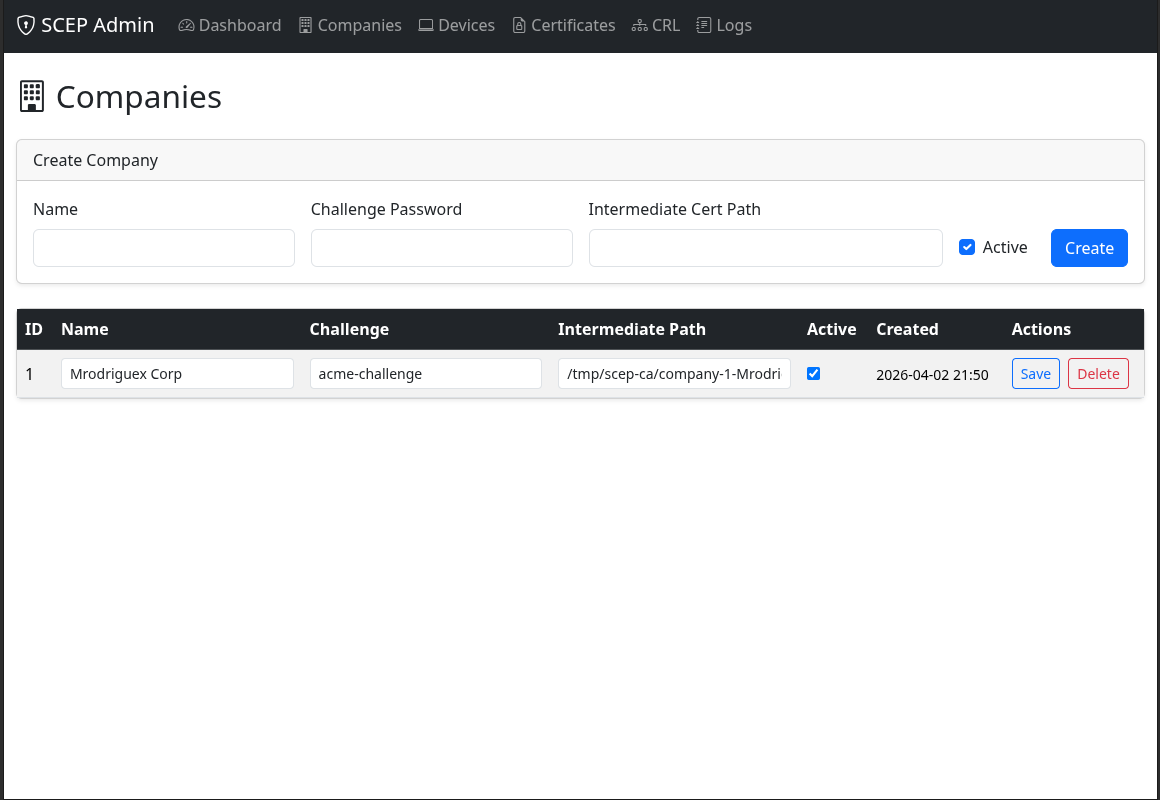Uncheck the Active checkbox in Create Company

coord(967,248)
